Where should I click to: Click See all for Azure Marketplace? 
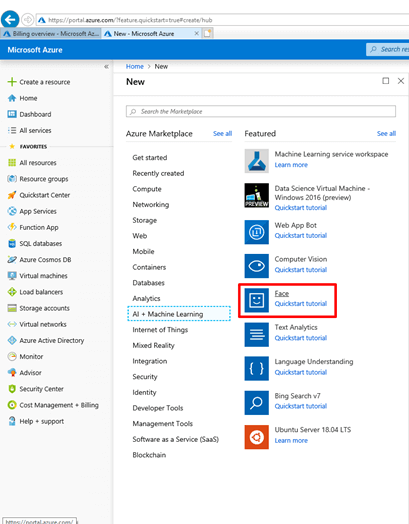[x=222, y=134]
